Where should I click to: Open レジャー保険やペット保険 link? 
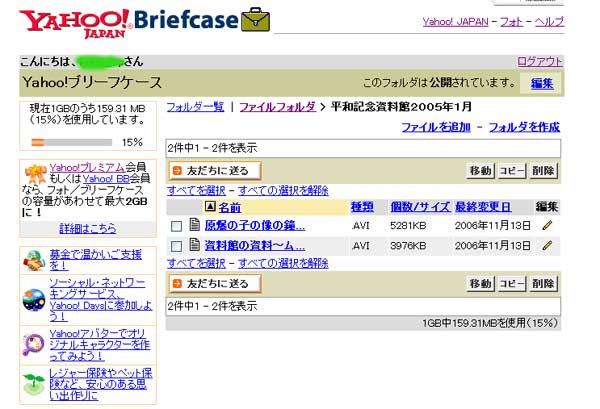(101, 384)
